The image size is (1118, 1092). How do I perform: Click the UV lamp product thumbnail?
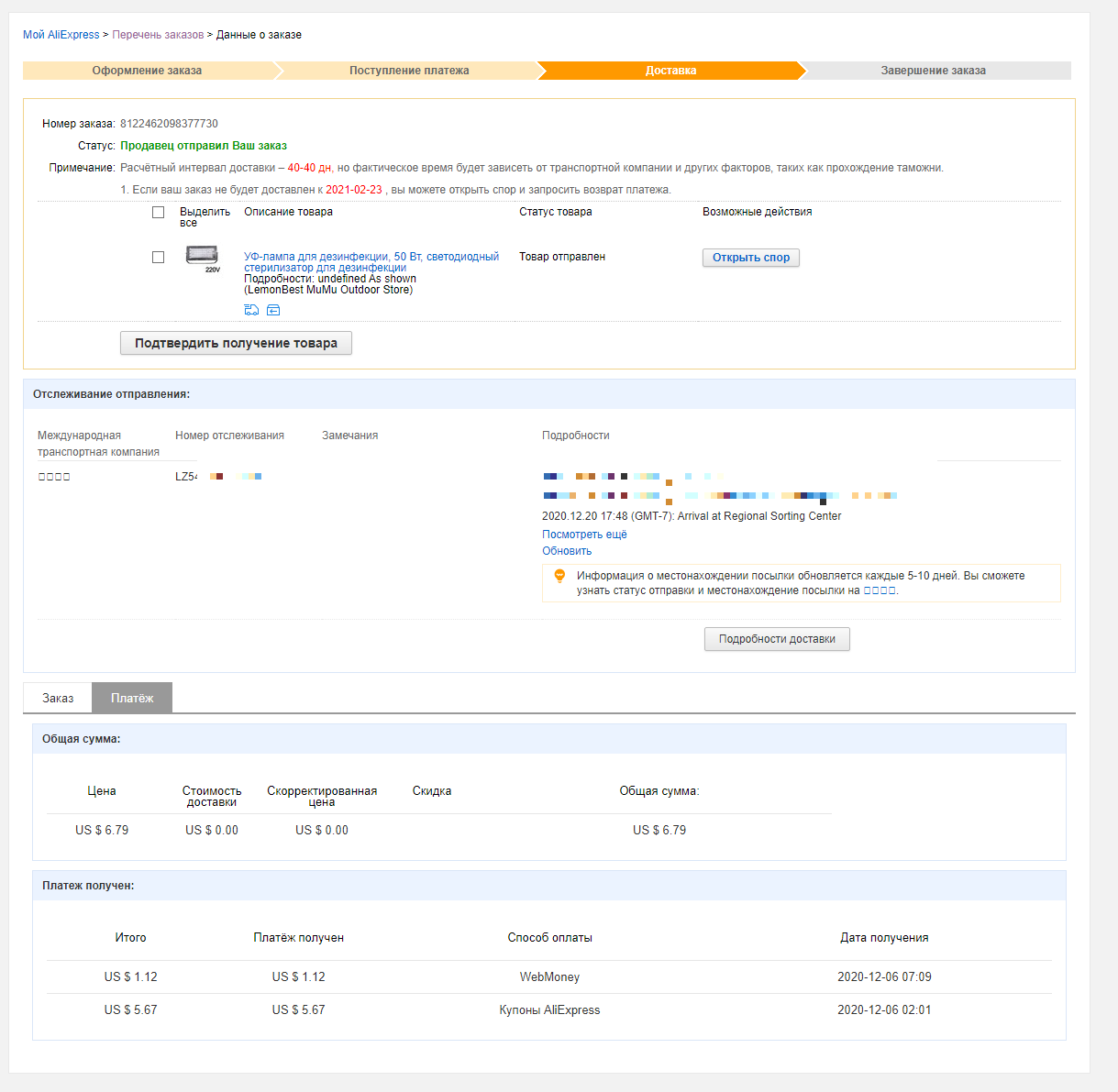pyautogui.click(x=203, y=258)
